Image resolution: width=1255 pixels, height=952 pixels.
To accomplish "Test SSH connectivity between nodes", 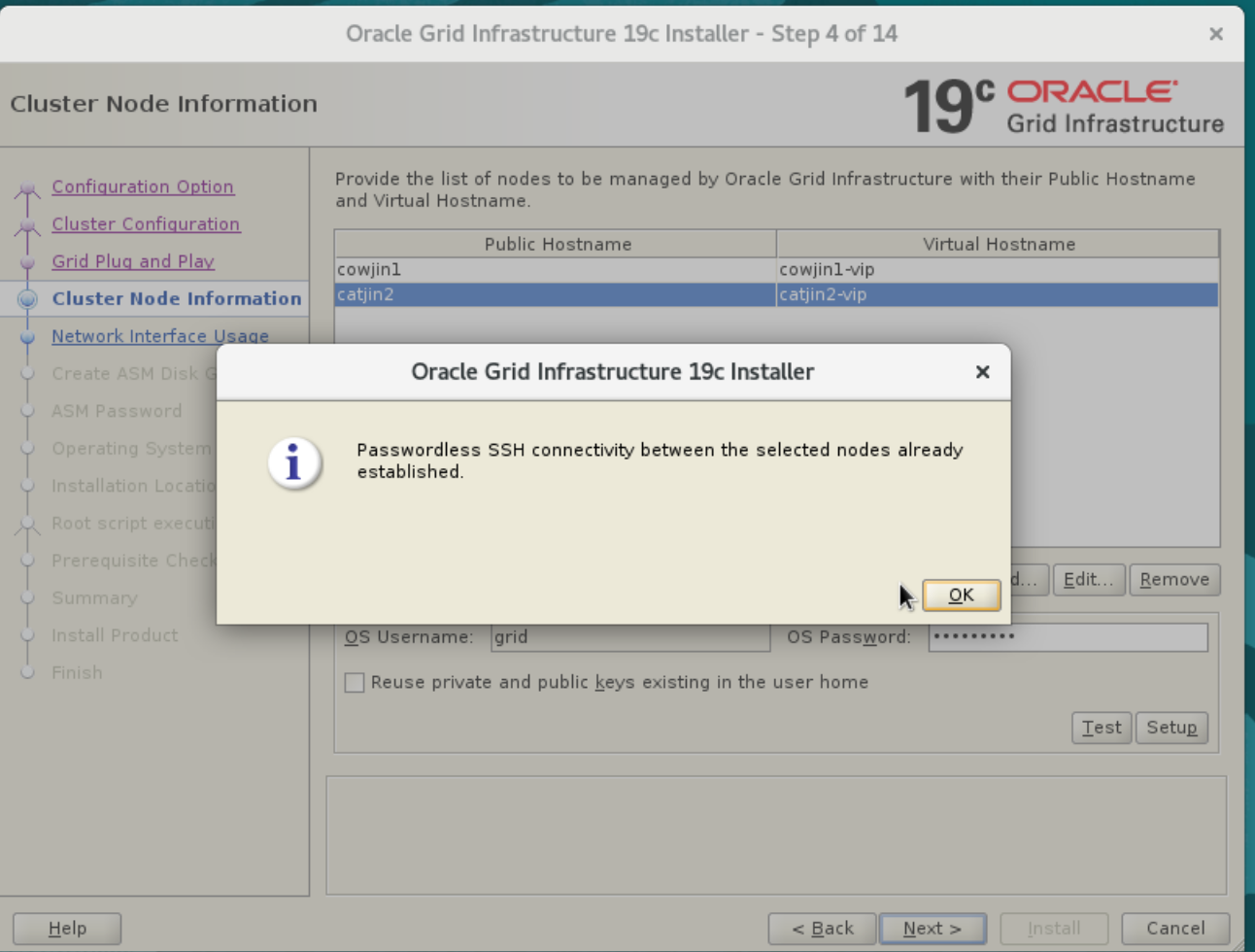I will (1102, 728).
